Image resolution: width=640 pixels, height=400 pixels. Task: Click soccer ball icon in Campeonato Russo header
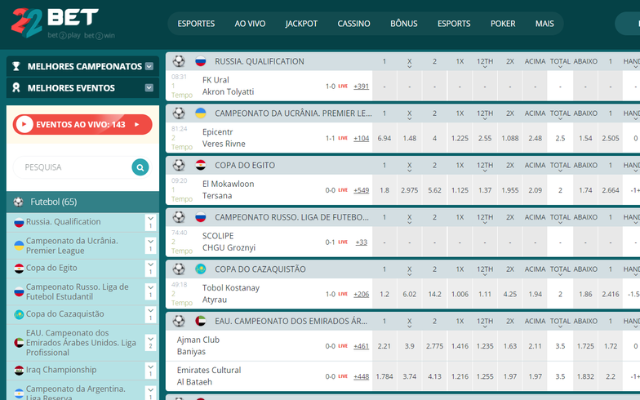click(x=178, y=217)
